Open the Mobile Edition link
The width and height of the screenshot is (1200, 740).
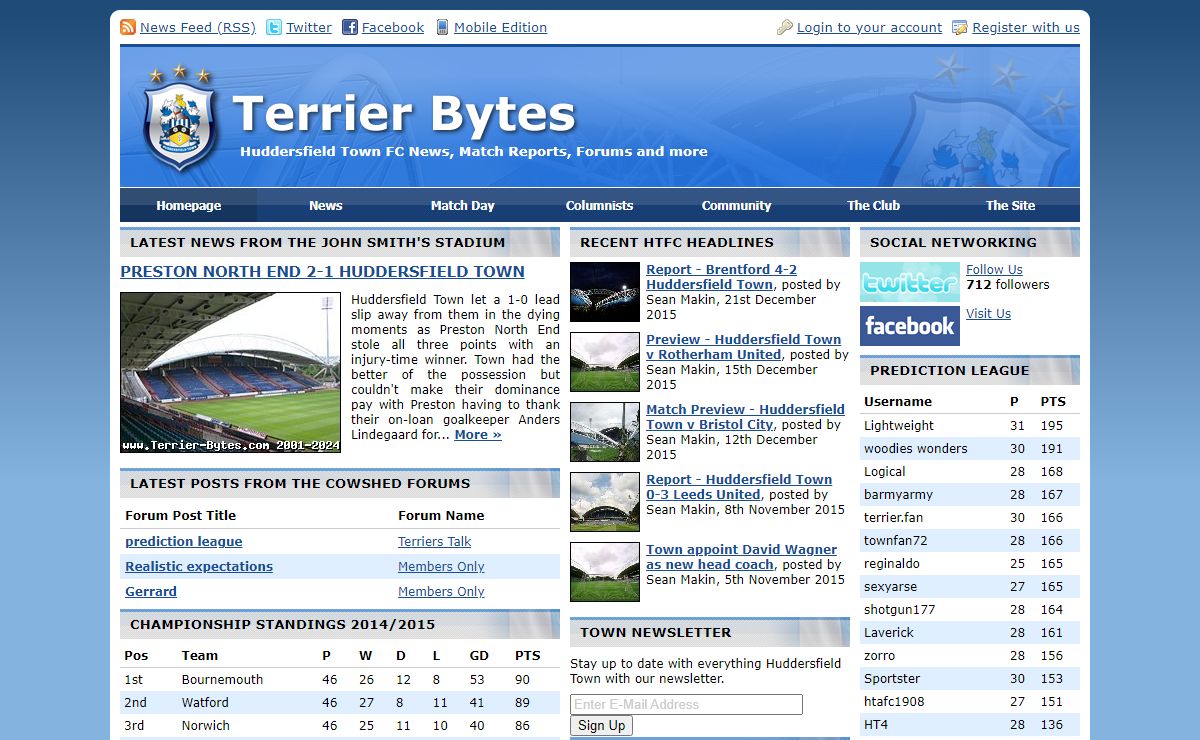(500, 27)
